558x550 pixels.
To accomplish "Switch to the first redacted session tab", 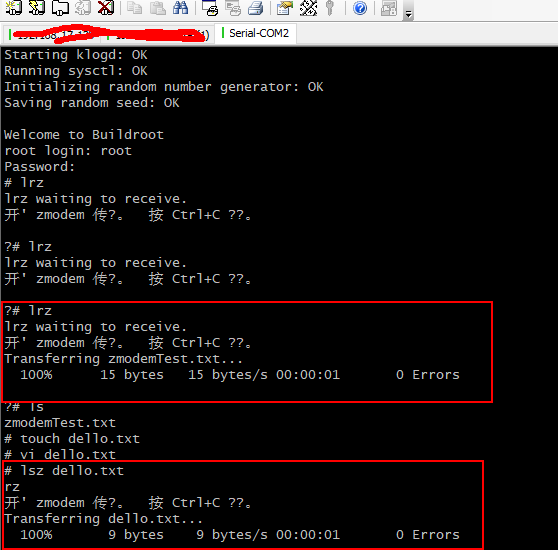I will (53, 35).
